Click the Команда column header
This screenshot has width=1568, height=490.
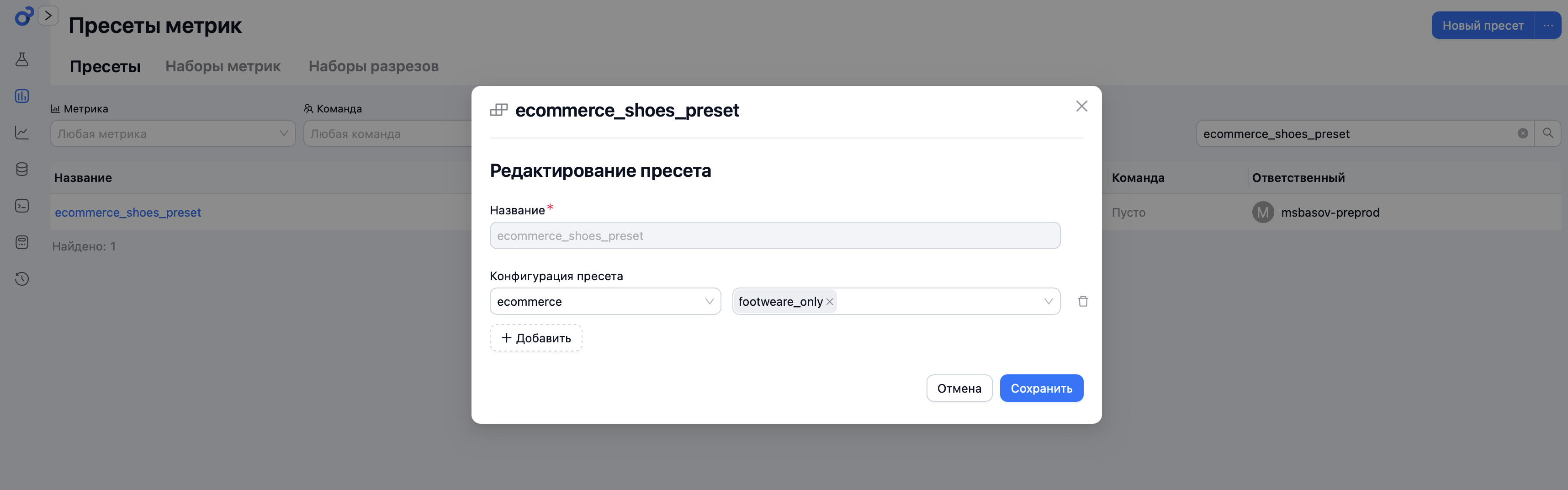tap(1138, 178)
